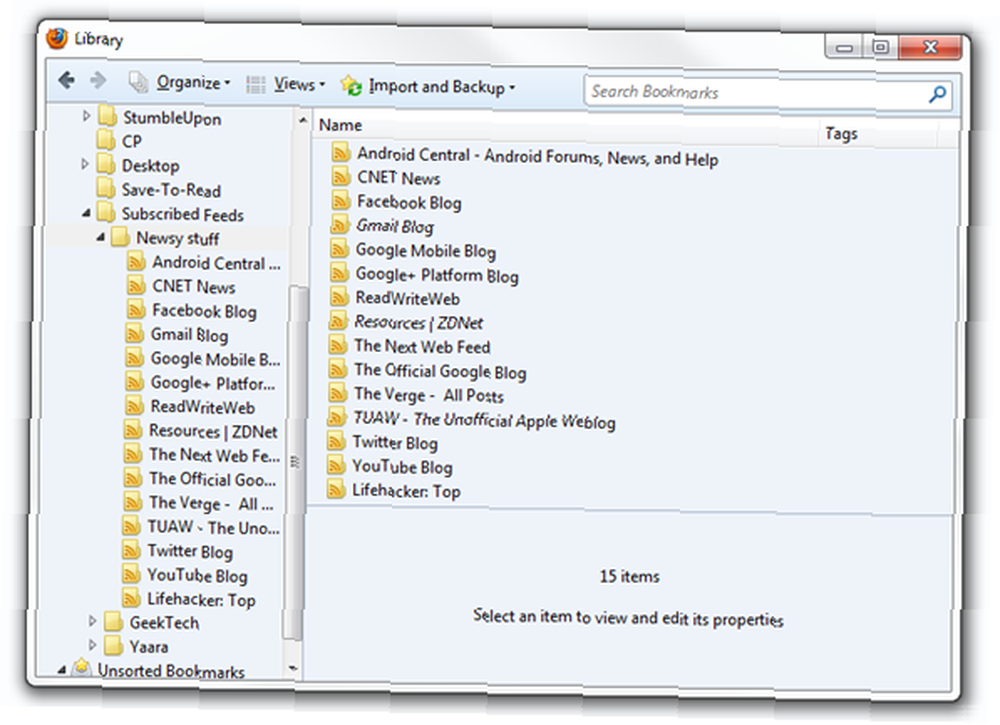Click ReadWriteWeb feed icon in list
The height and width of the screenshot is (725, 1000).
coord(339,297)
